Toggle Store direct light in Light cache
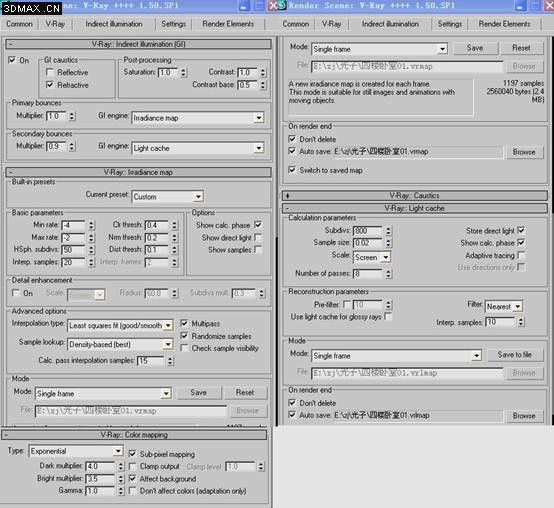554x508 pixels. [x=521, y=230]
